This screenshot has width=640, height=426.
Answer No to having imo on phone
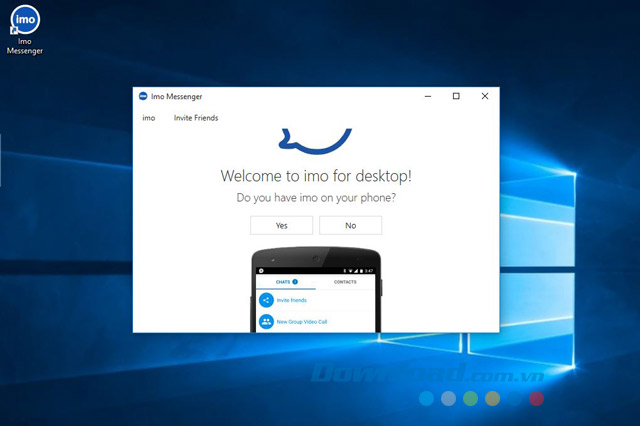351,226
